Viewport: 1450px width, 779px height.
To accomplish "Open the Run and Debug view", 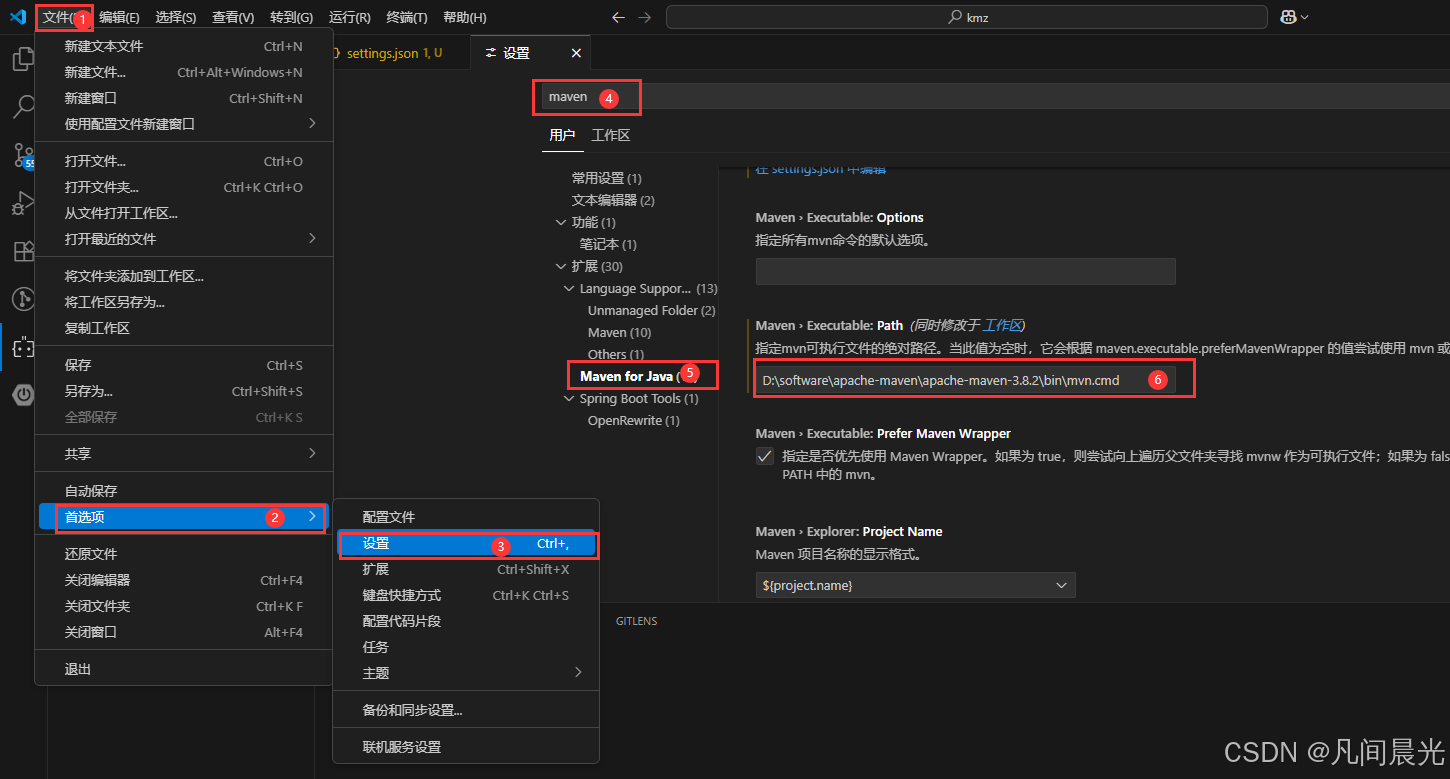I will [23, 203].
